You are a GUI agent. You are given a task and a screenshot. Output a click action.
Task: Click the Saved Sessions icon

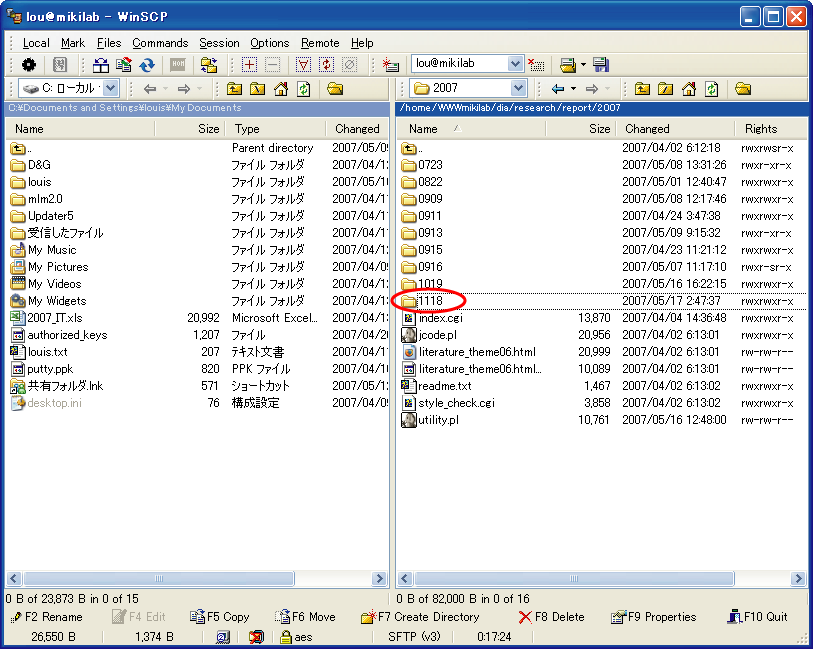click(568, 65)
